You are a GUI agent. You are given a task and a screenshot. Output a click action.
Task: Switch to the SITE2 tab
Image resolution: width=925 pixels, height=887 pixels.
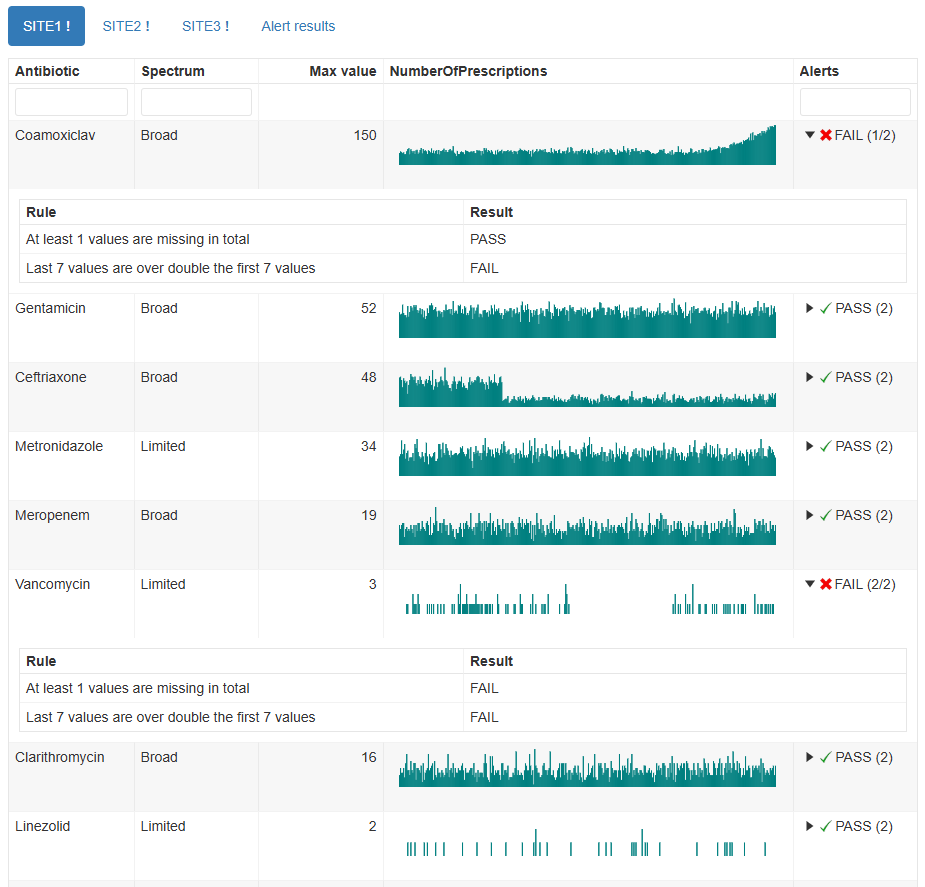click(x=126, y=26)
